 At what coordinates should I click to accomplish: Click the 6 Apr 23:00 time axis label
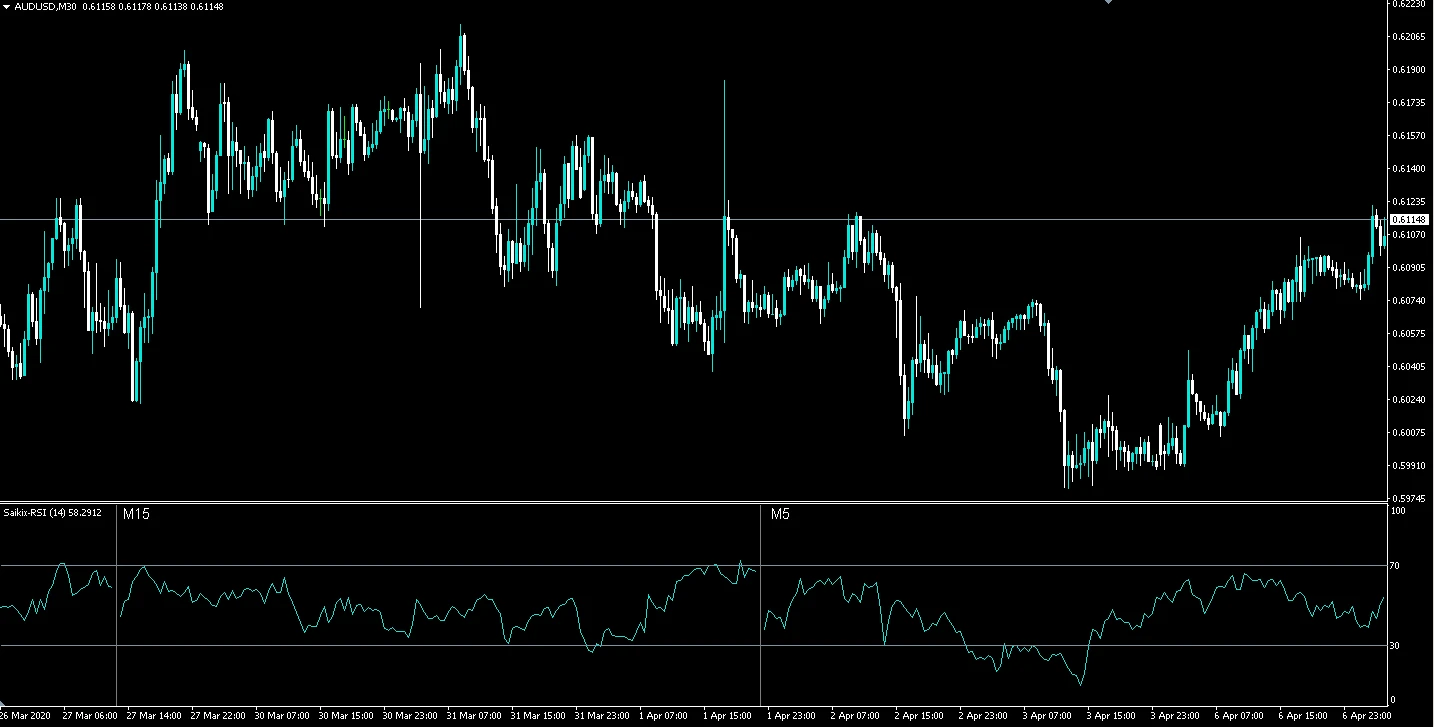(1366, 716)
